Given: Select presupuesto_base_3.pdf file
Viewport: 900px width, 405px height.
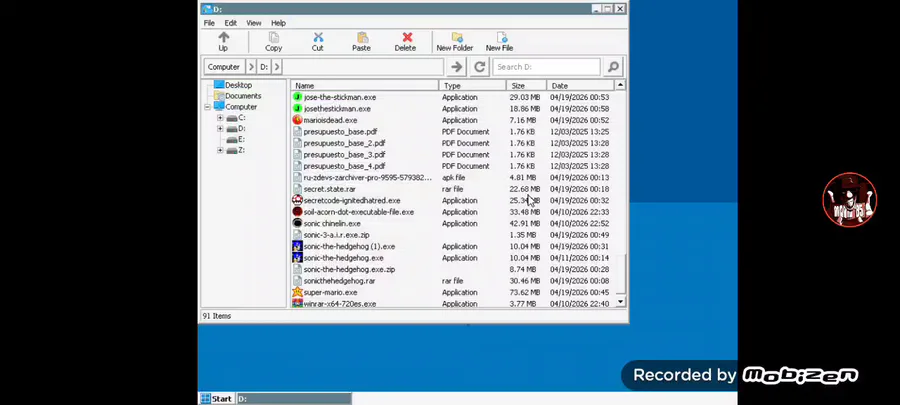Looking at the screenshot, I should (x=344, y=154).
